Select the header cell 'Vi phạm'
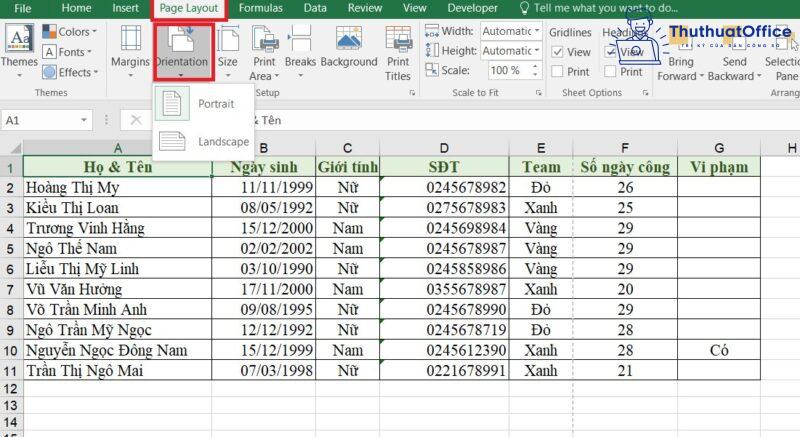Screen dimensions: 800x437 [x=719, y=167]
